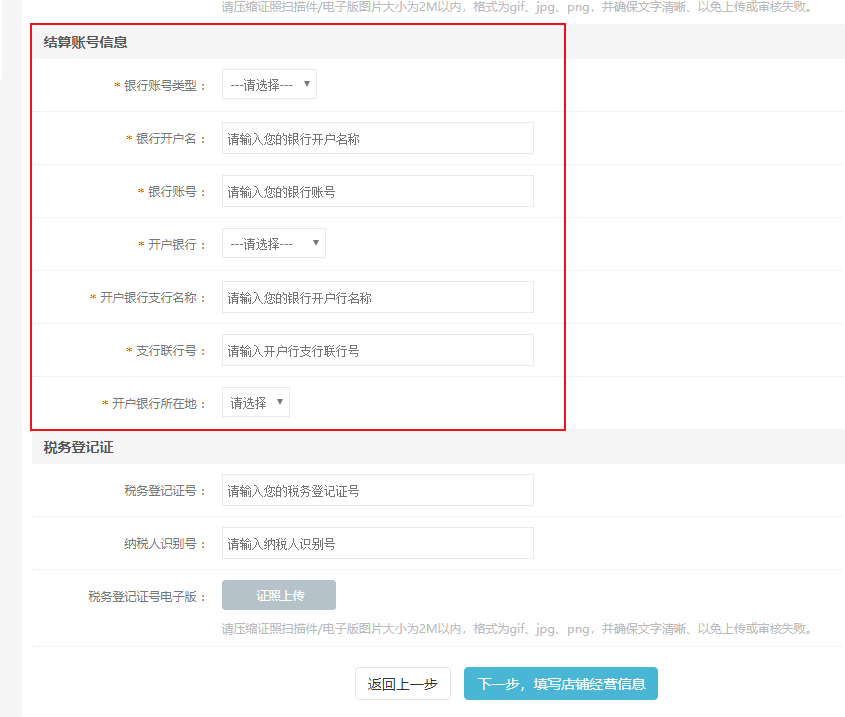Click the 纳税人识别号 field label
The height and width of the screenshot is (717, 845).
[165, 544]
